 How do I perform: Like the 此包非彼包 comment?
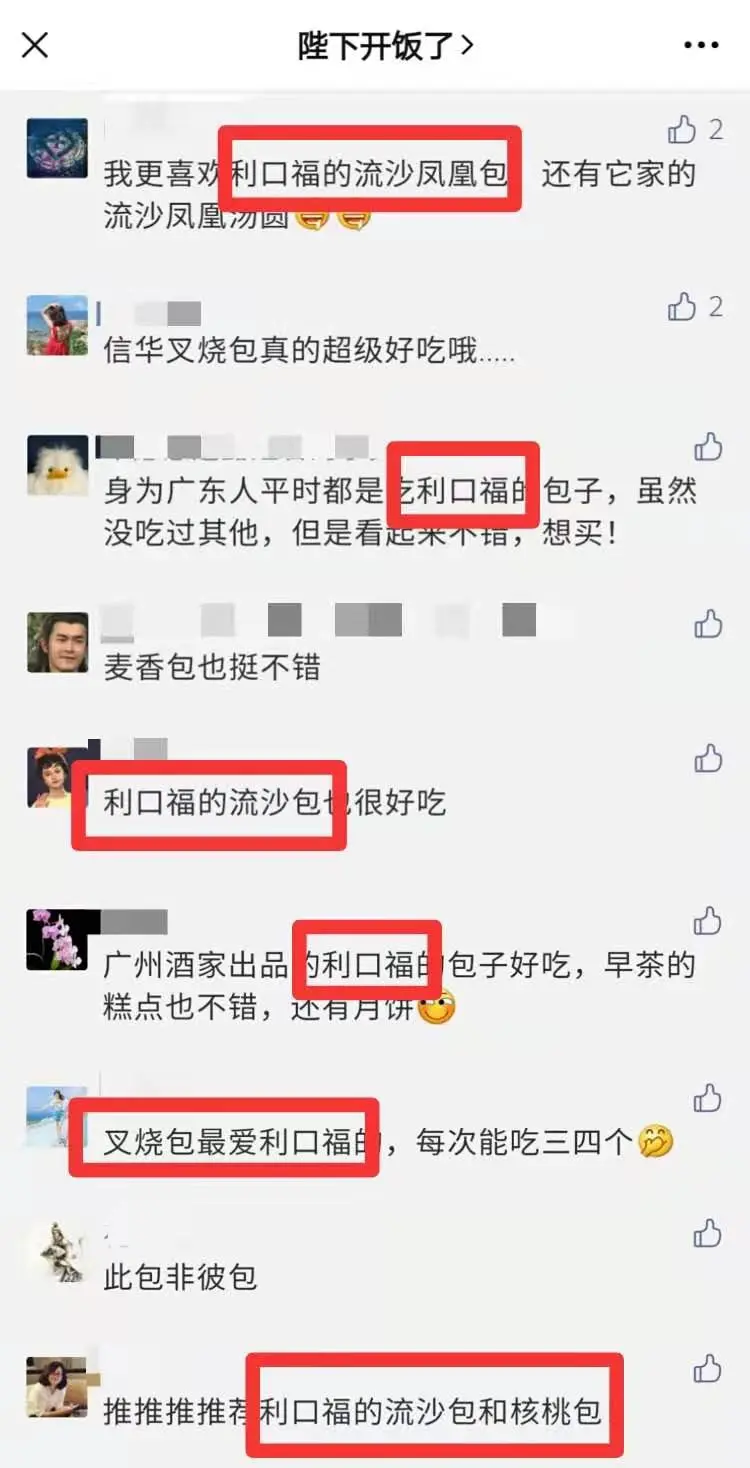click(x=708, y=1233)
